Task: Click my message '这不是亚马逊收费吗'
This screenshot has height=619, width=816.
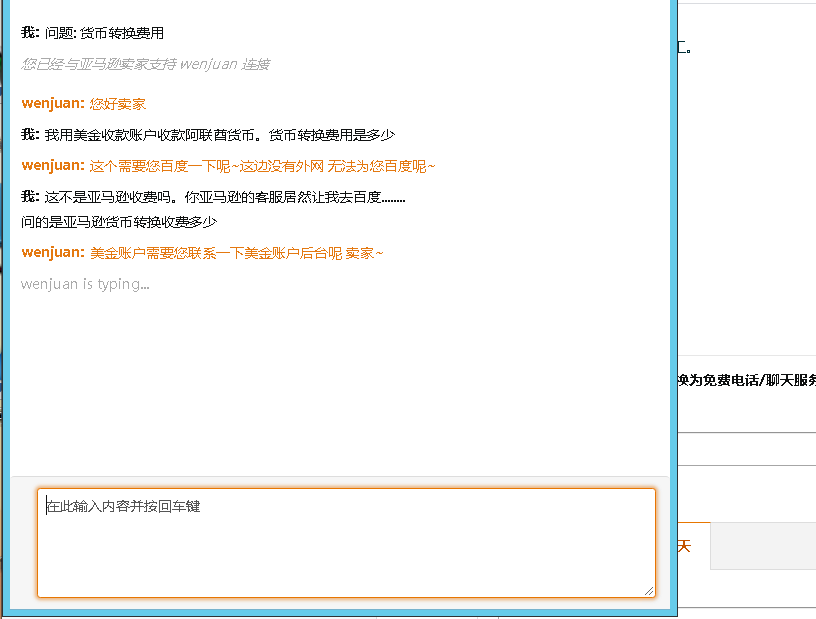Action: (x=225, y=197)
